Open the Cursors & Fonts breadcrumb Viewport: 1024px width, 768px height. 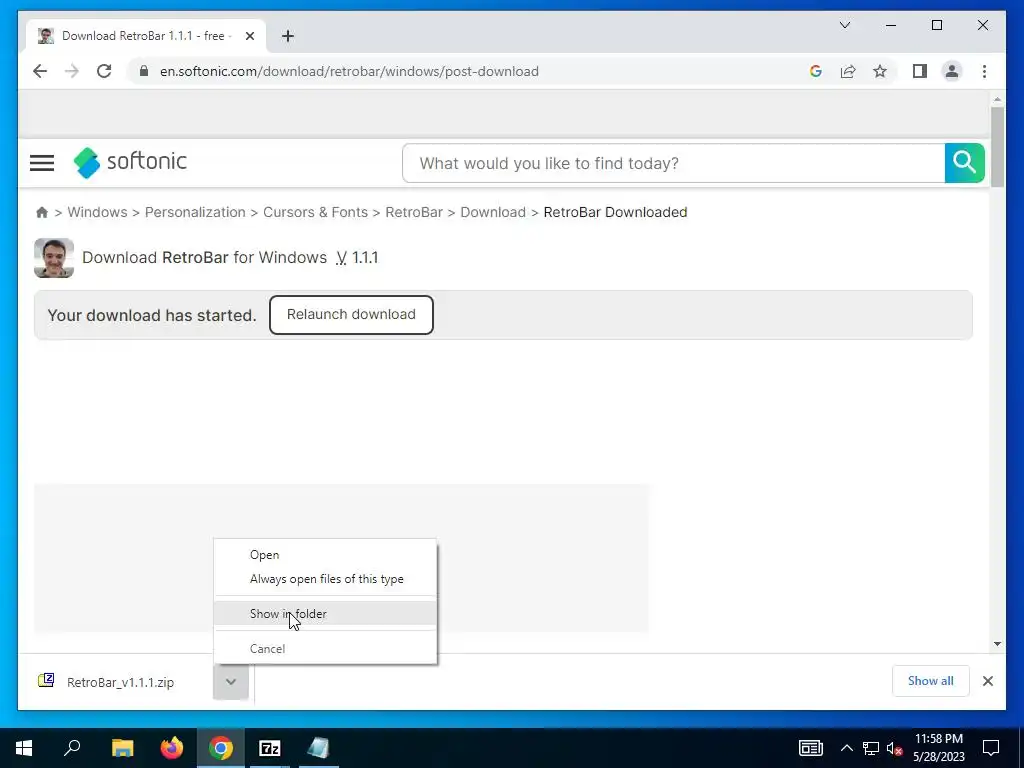(315, 212)
